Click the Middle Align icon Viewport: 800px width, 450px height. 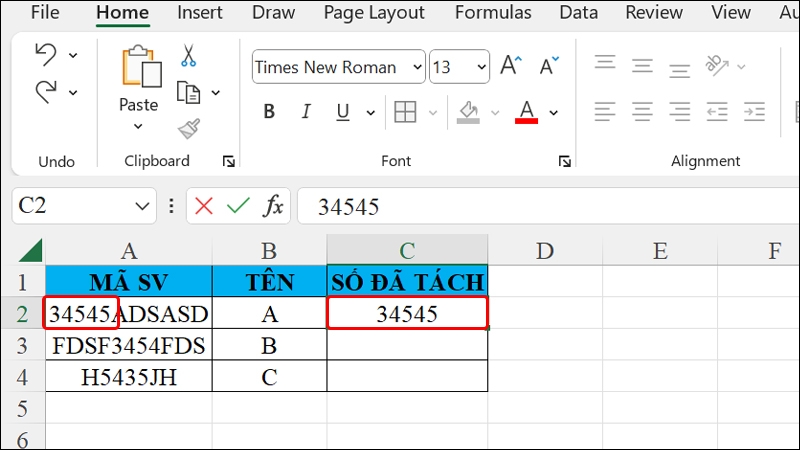point(642,66)
